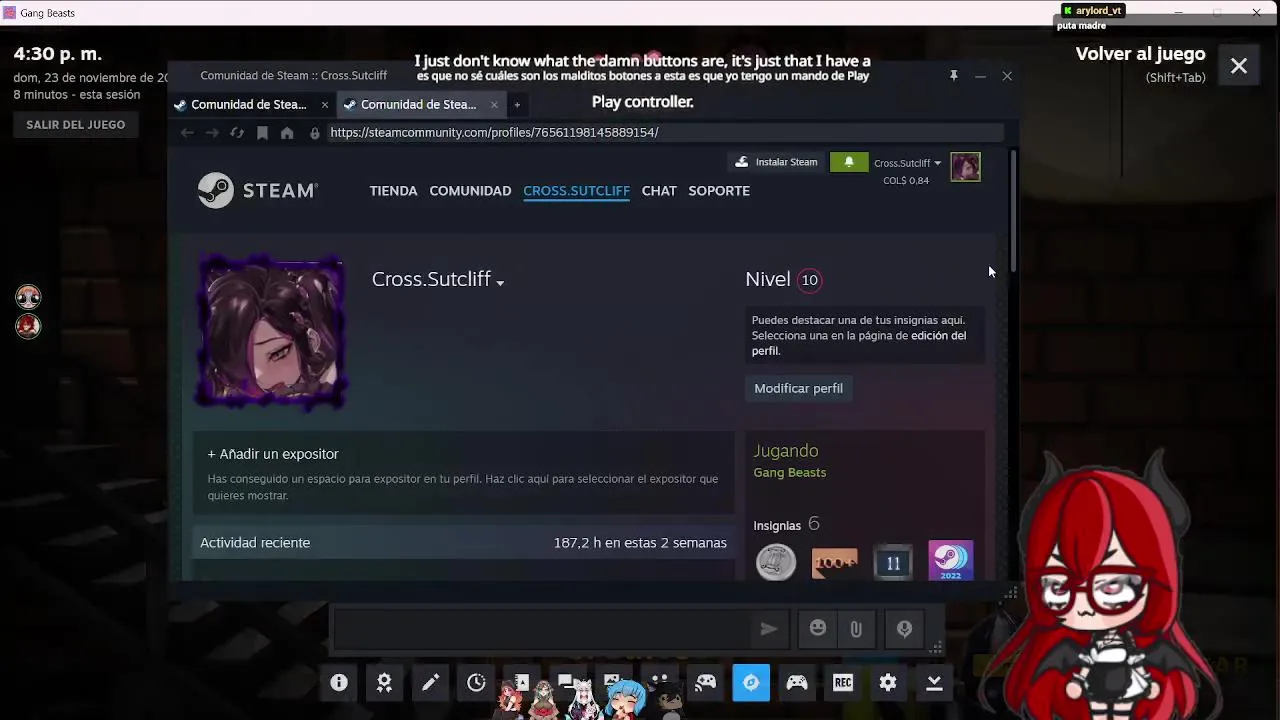
Task: Open the SOPORTE menu item
Action: [719, 190]
